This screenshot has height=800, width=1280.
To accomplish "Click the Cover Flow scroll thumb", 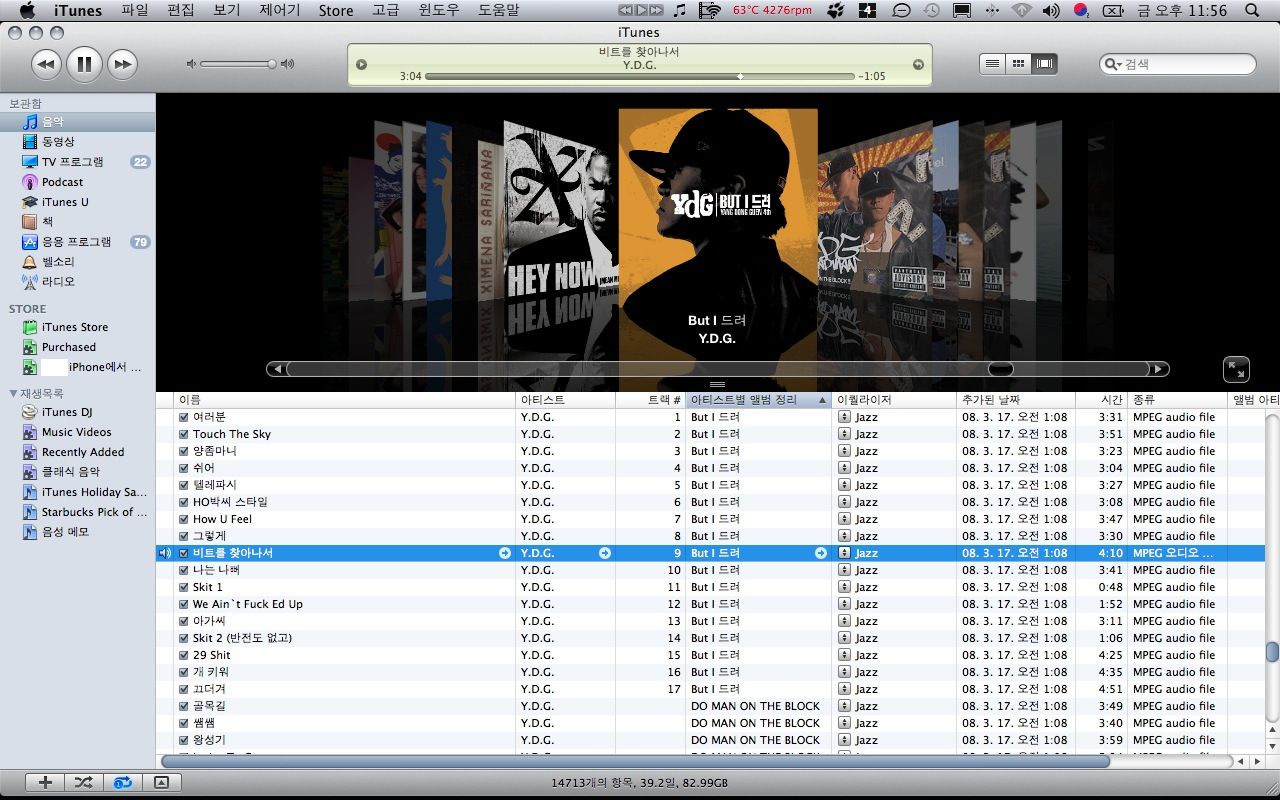I will tap(1000, 369).
